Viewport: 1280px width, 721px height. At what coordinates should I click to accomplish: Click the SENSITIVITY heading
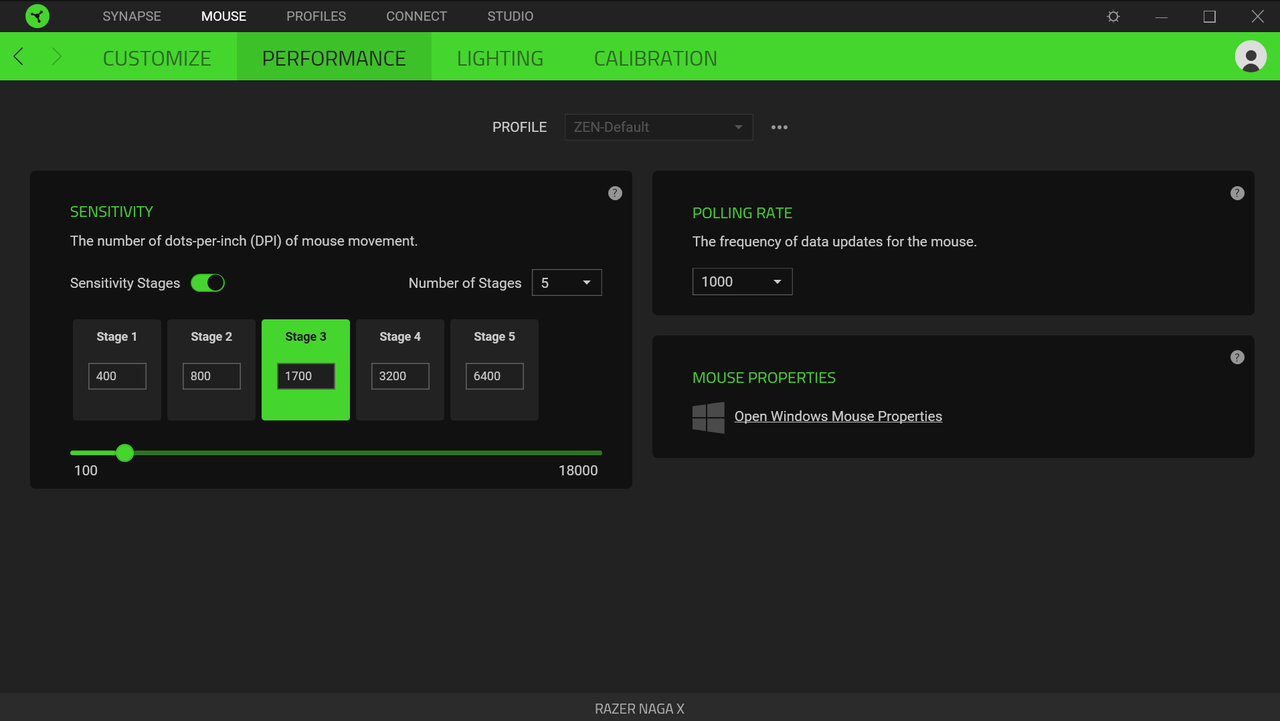pos(111,212)
